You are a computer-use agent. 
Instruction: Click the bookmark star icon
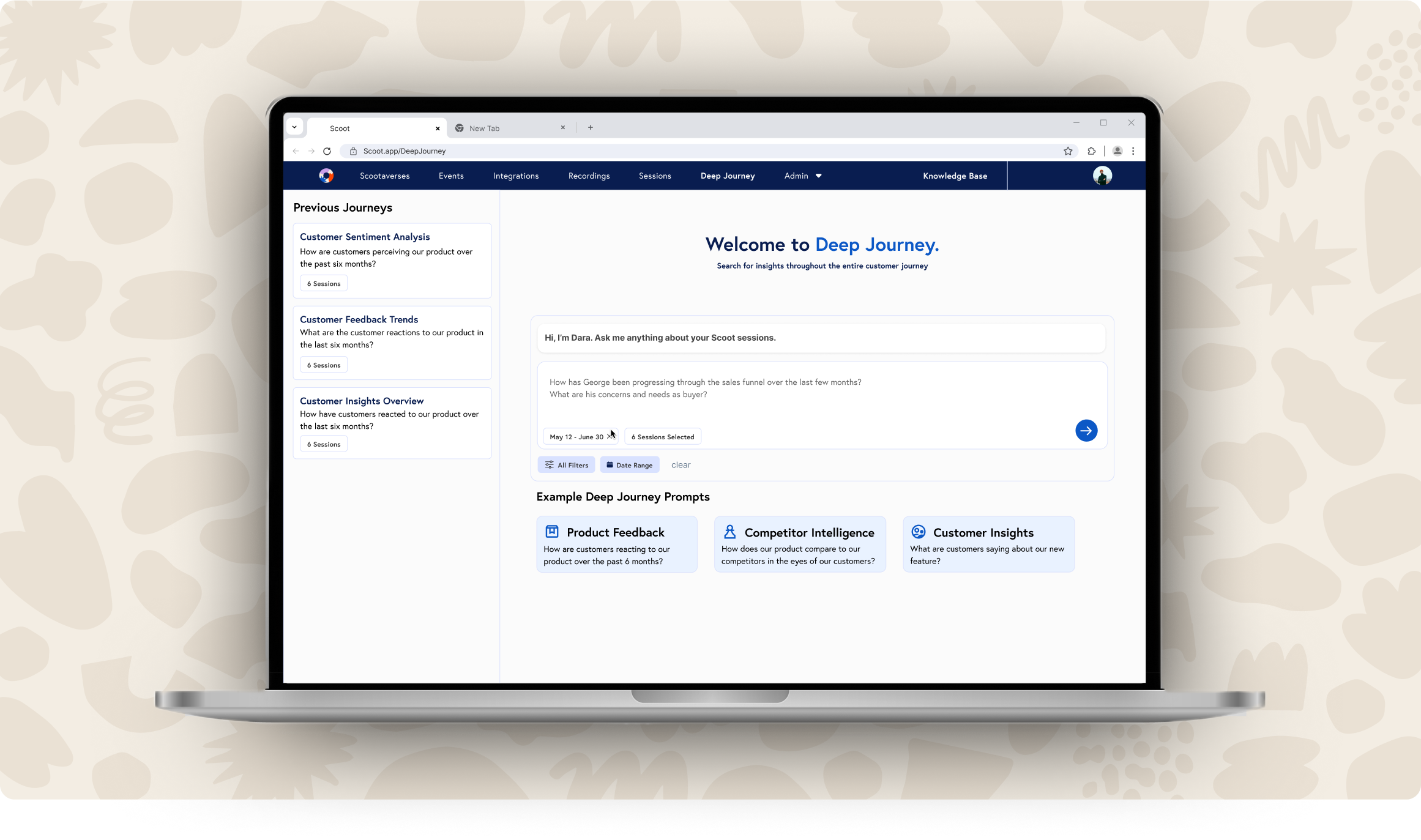click(1068, 151)
